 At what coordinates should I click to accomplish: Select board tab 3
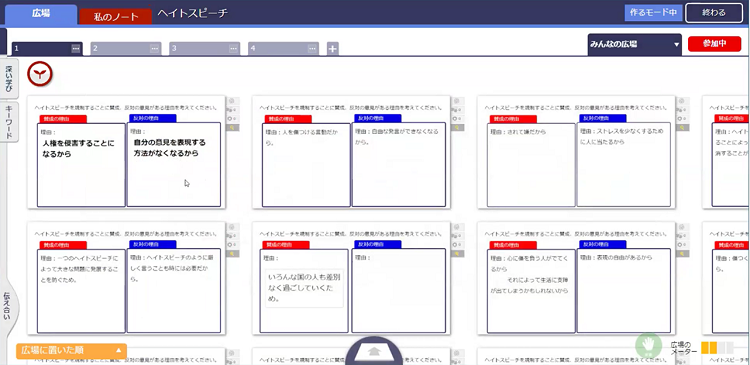[x=205, y=48]
